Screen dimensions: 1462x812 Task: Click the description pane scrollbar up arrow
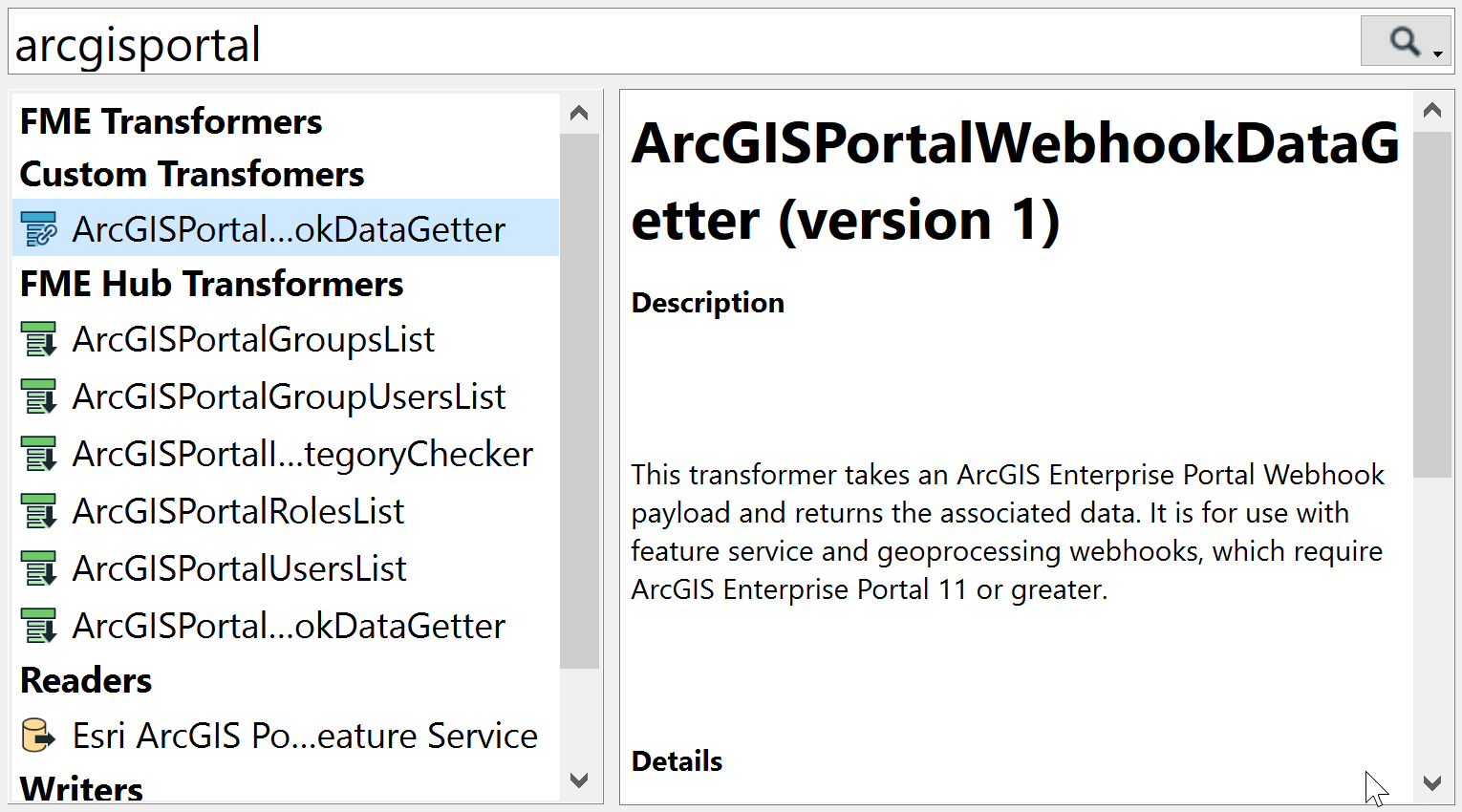(x=1433, y=111)
